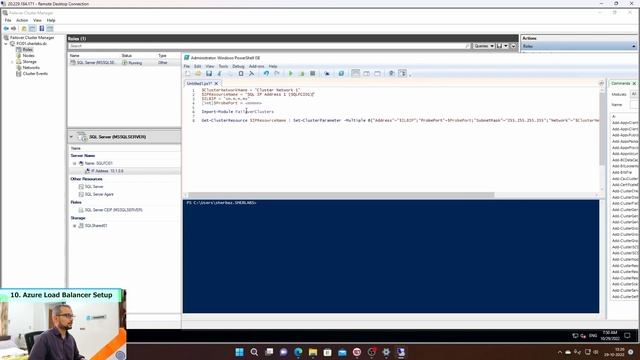Open Search from the Windows taskbar
This screenshot has width=640, height=360.
[x=254, y=352]
